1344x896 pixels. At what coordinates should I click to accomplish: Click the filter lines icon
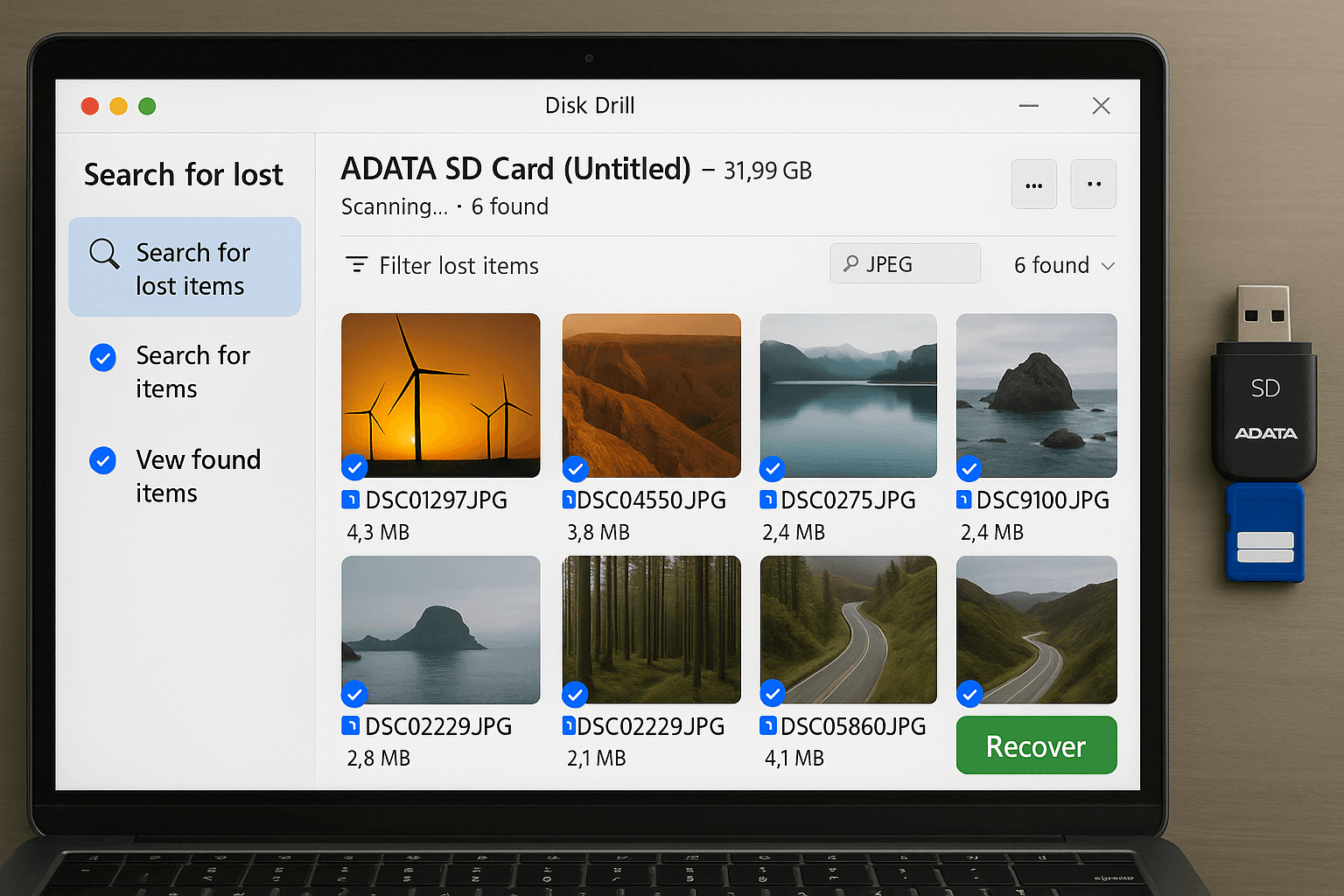pos(356,264)
